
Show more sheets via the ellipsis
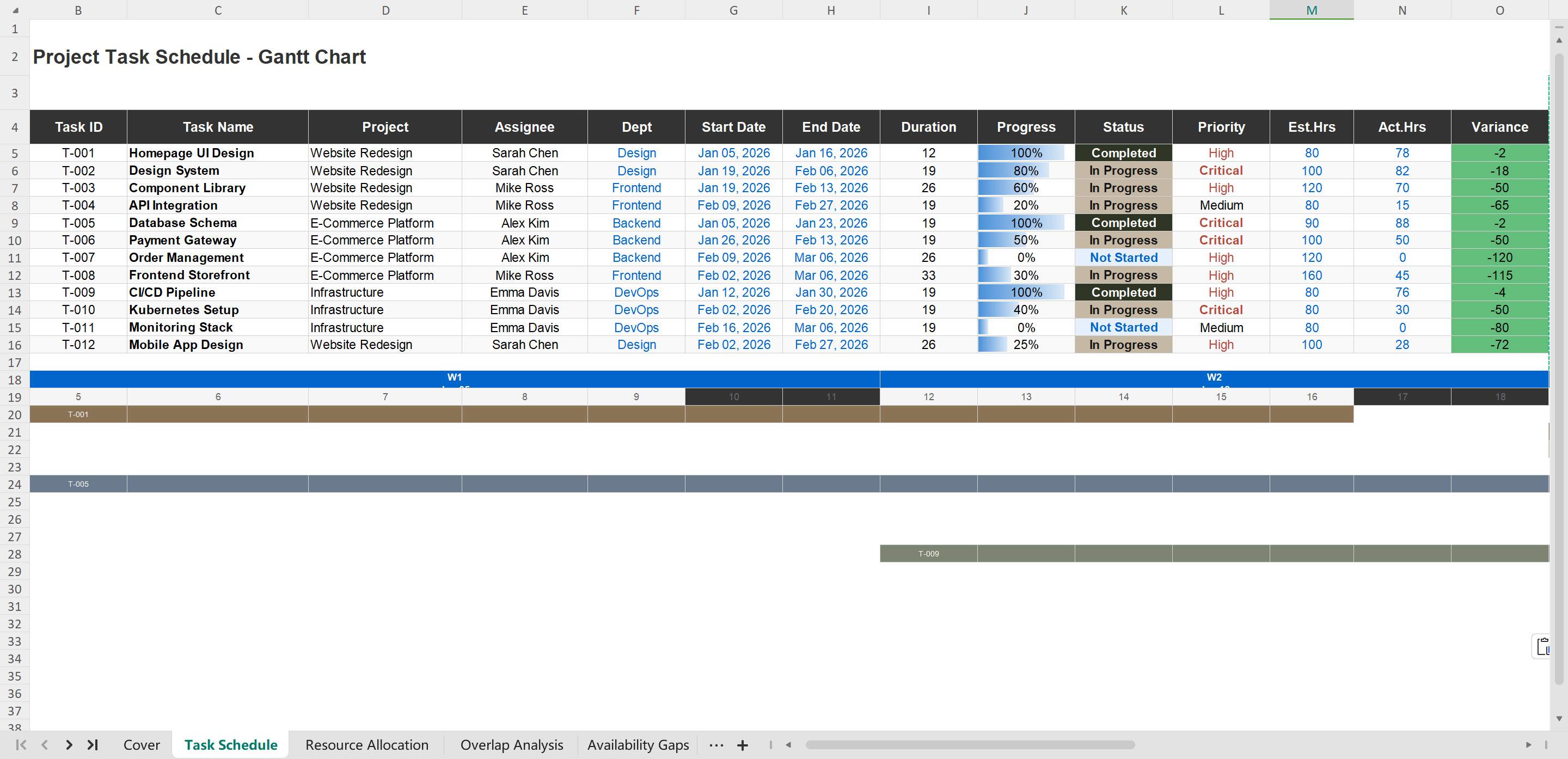[716, 745]
